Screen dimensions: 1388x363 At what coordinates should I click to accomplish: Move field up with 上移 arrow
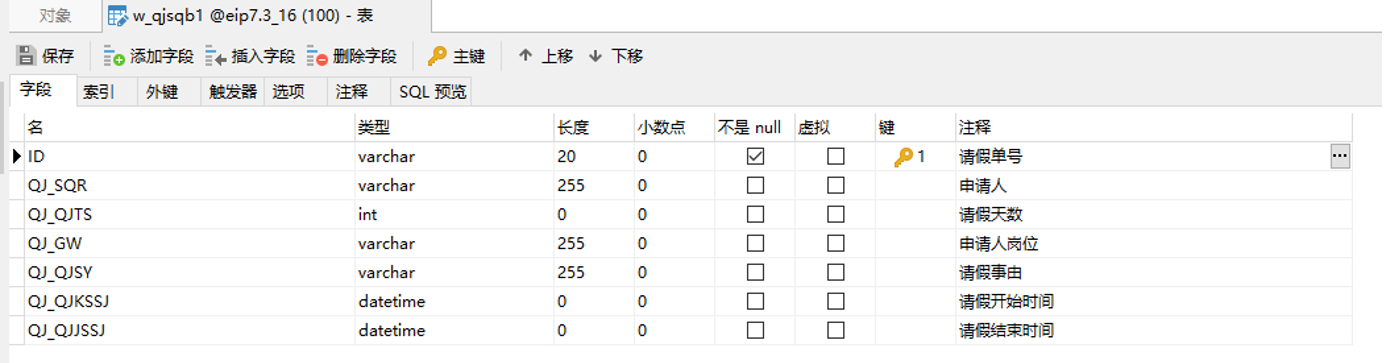(525, 56)
